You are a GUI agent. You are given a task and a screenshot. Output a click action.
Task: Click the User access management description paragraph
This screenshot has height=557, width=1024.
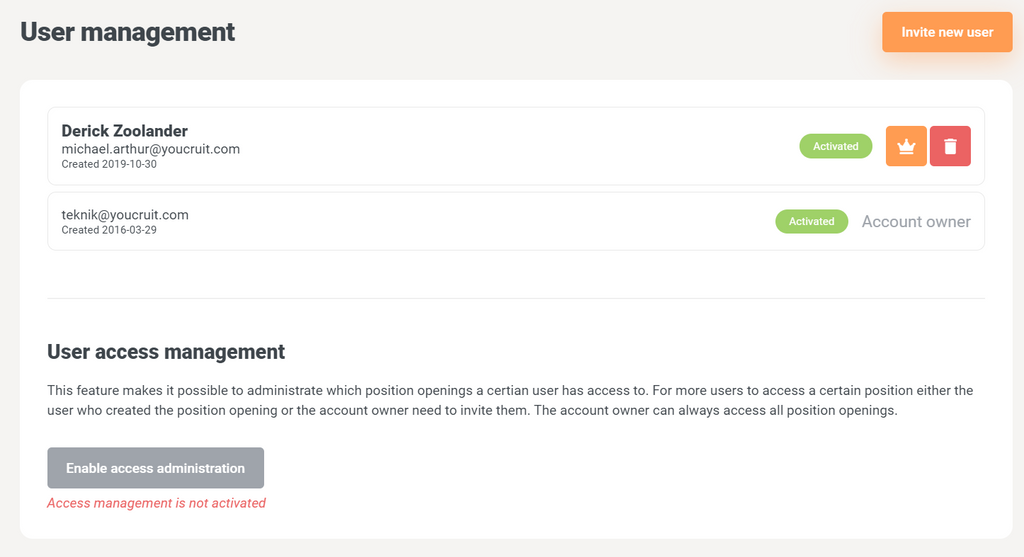click(510, 400)
